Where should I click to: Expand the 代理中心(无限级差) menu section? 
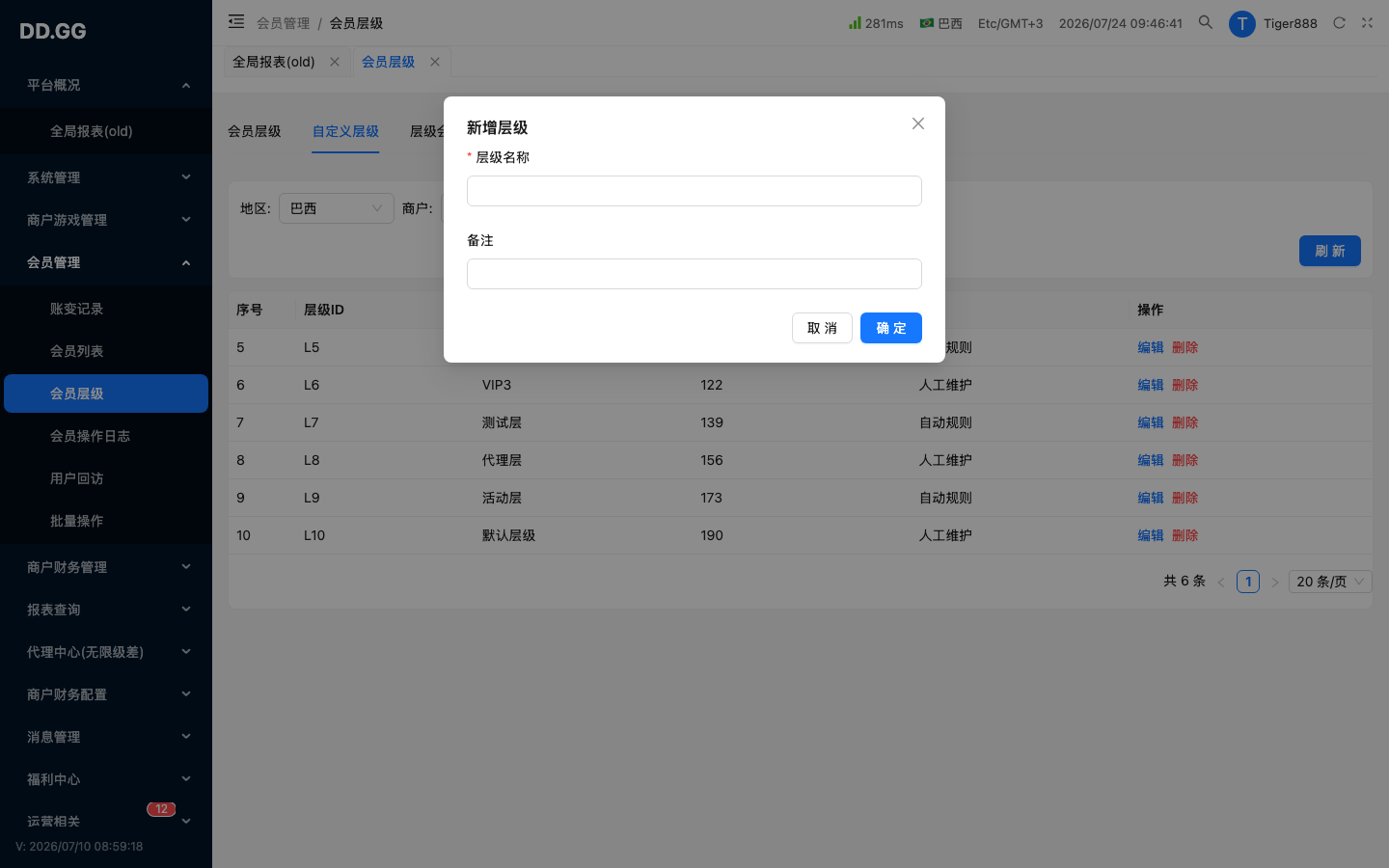(x=106, y=652)
